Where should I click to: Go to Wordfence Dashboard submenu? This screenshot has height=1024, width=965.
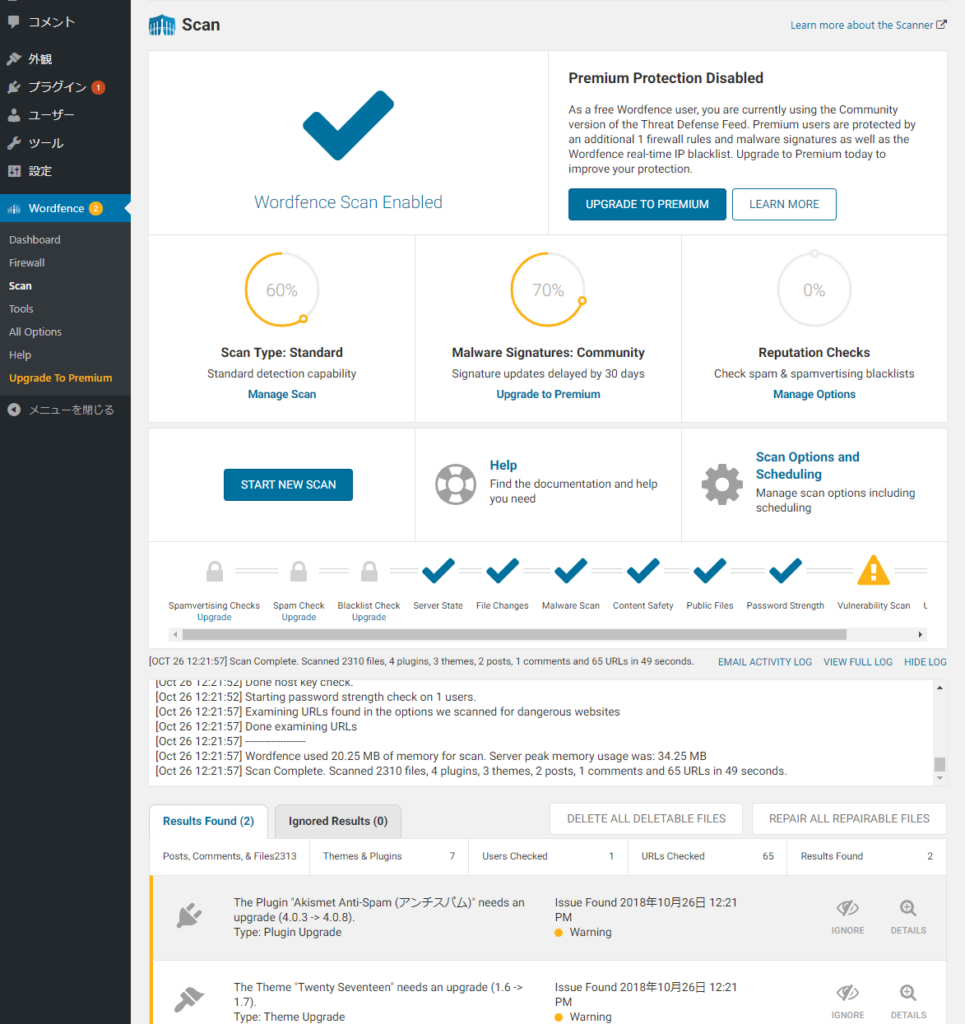[35, 240]
